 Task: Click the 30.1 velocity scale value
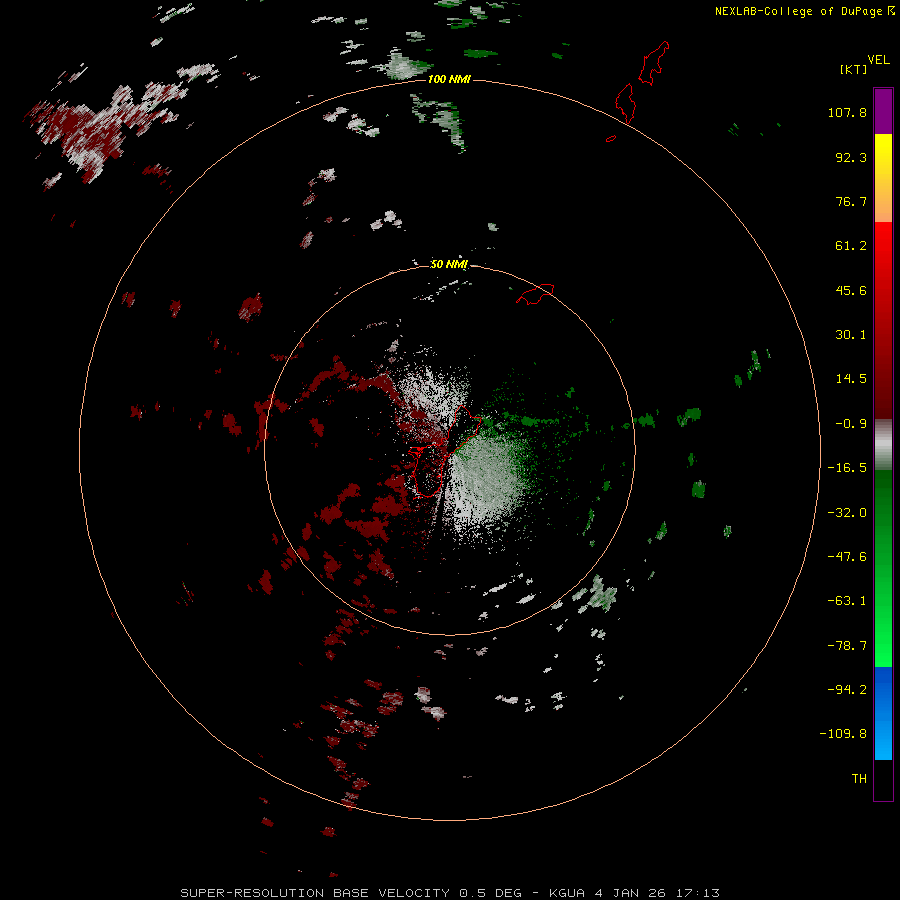tap(851, 335)
